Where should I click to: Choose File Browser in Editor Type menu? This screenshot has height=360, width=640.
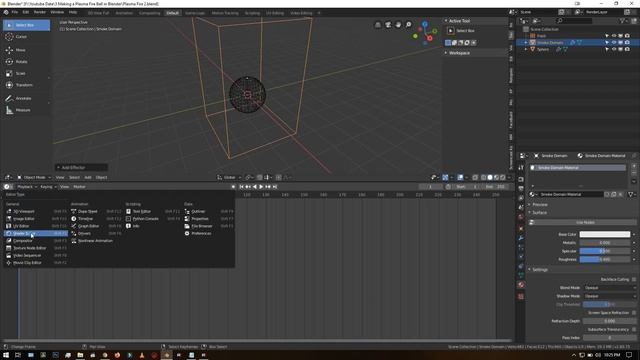209,226
